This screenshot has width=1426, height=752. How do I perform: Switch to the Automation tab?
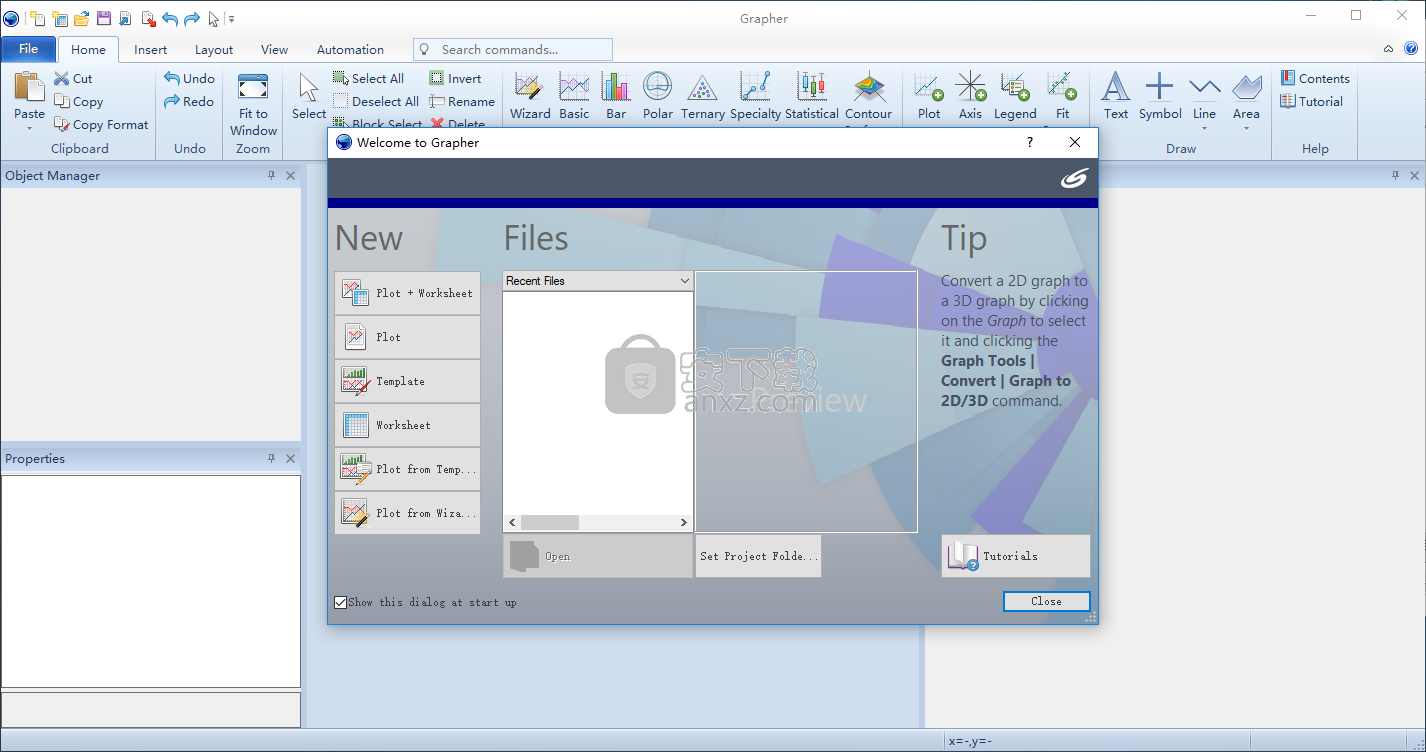click(x=350, y=49)
